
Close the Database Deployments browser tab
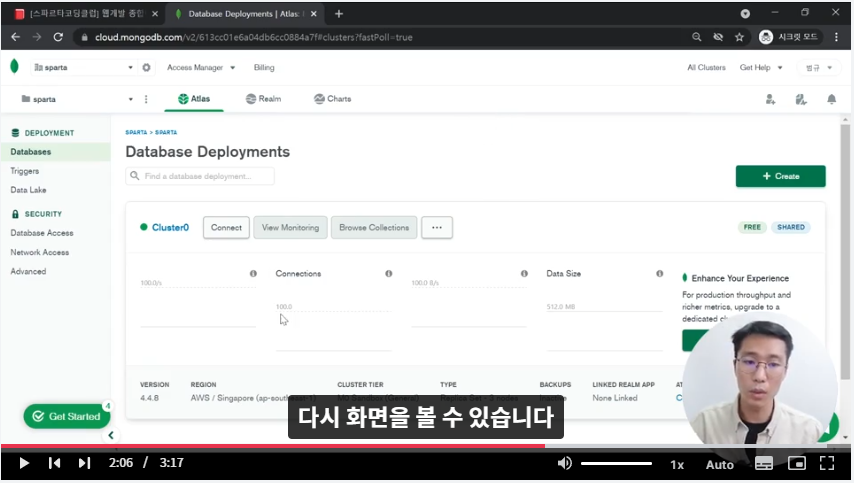pos(314,14)
